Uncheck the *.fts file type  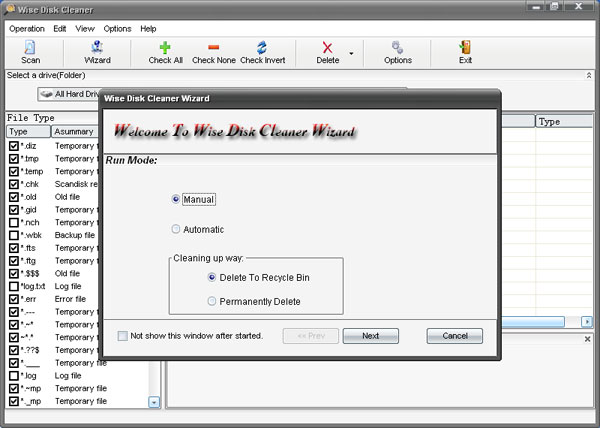tap(14, 248)
